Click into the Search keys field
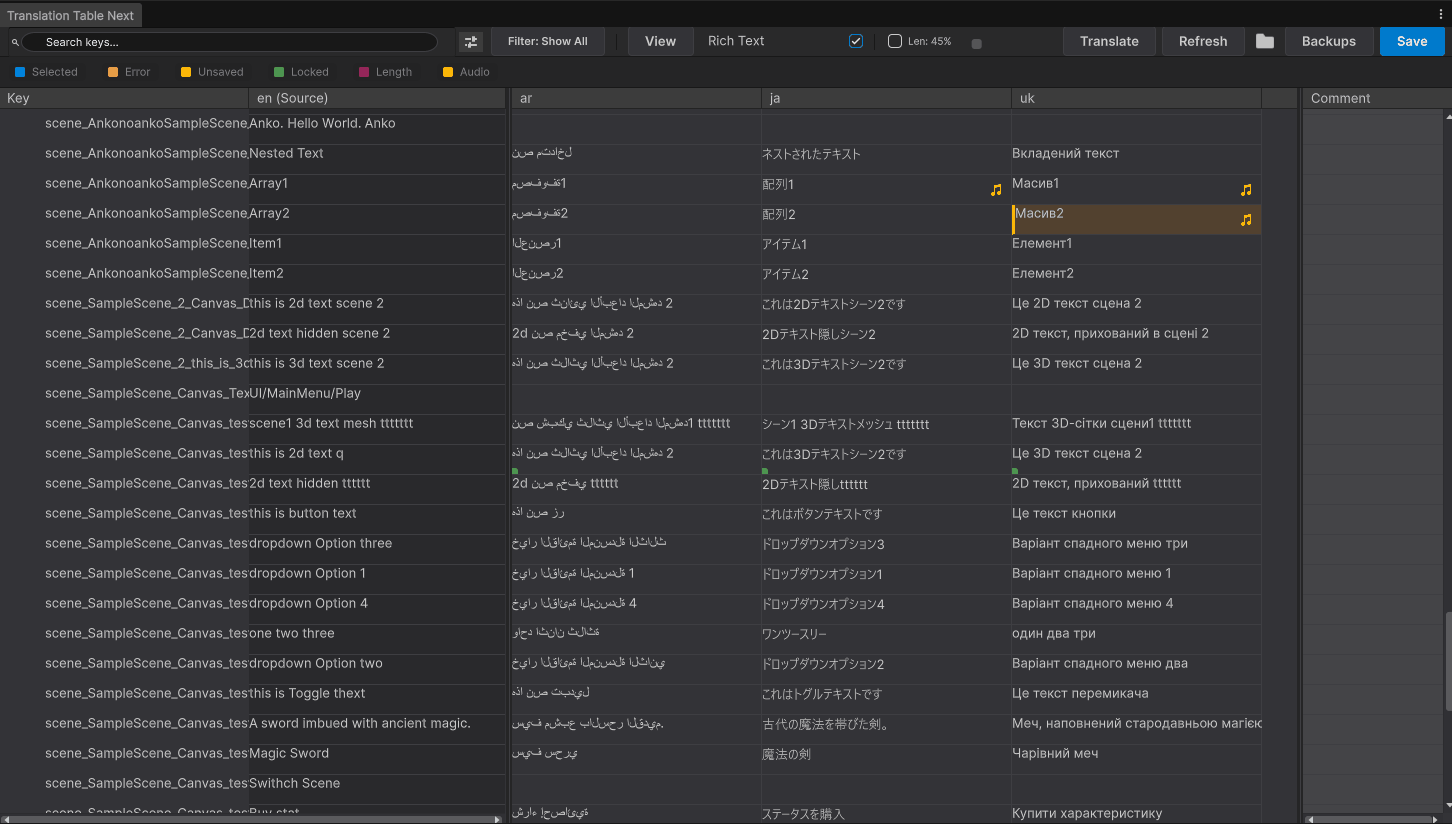The height and width of the screenshot is (824, 1452). pos(230,42)
